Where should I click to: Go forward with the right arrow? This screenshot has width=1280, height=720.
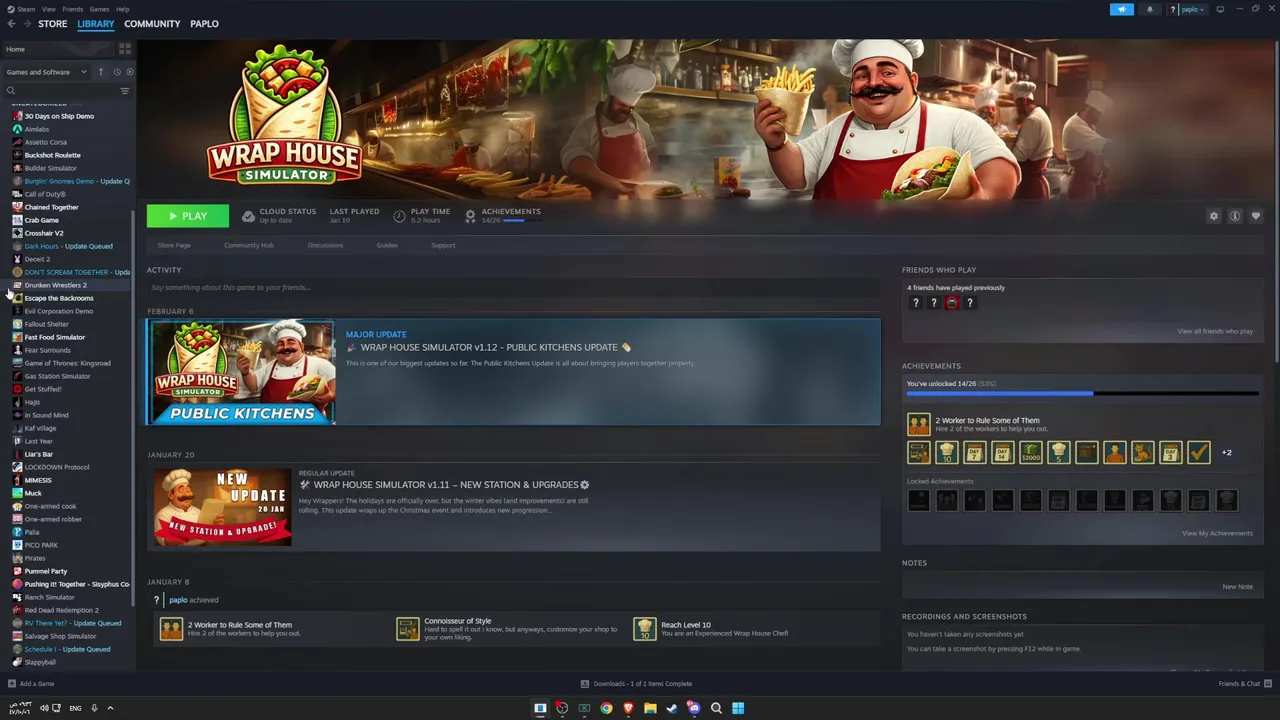pos(25,24)
